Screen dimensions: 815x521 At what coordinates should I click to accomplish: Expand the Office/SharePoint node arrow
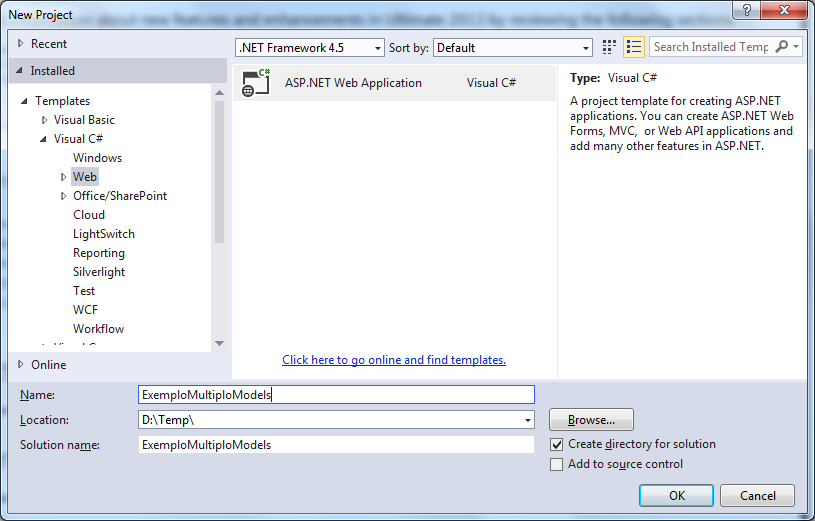point(63,196)
